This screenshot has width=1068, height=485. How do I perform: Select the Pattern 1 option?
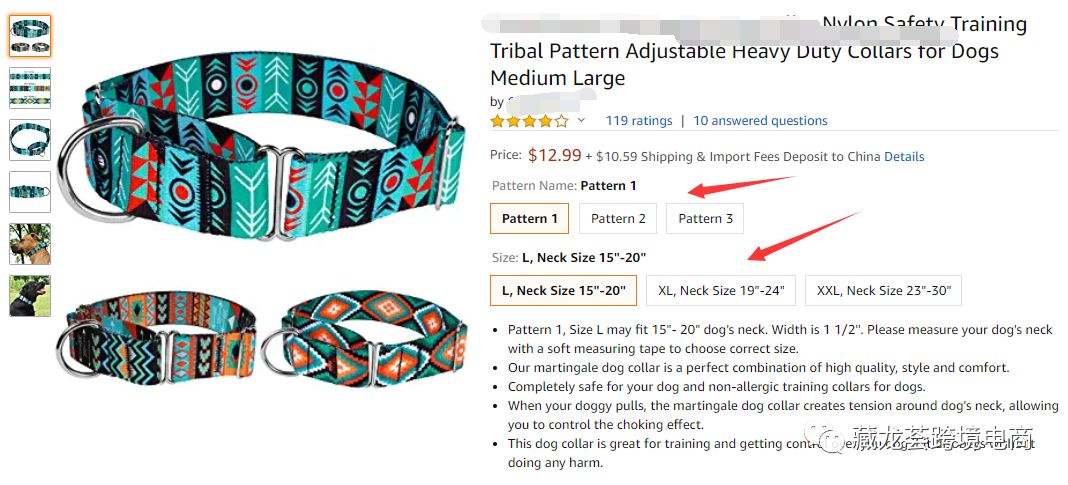(530, 219)
